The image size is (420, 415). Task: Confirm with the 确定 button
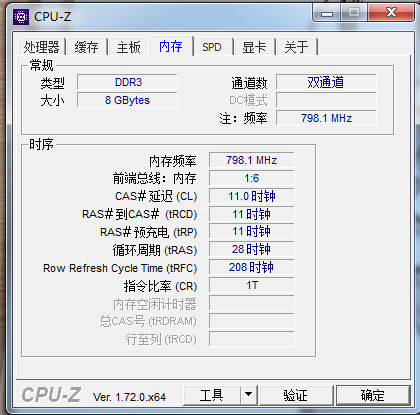[x=373, y=395]
